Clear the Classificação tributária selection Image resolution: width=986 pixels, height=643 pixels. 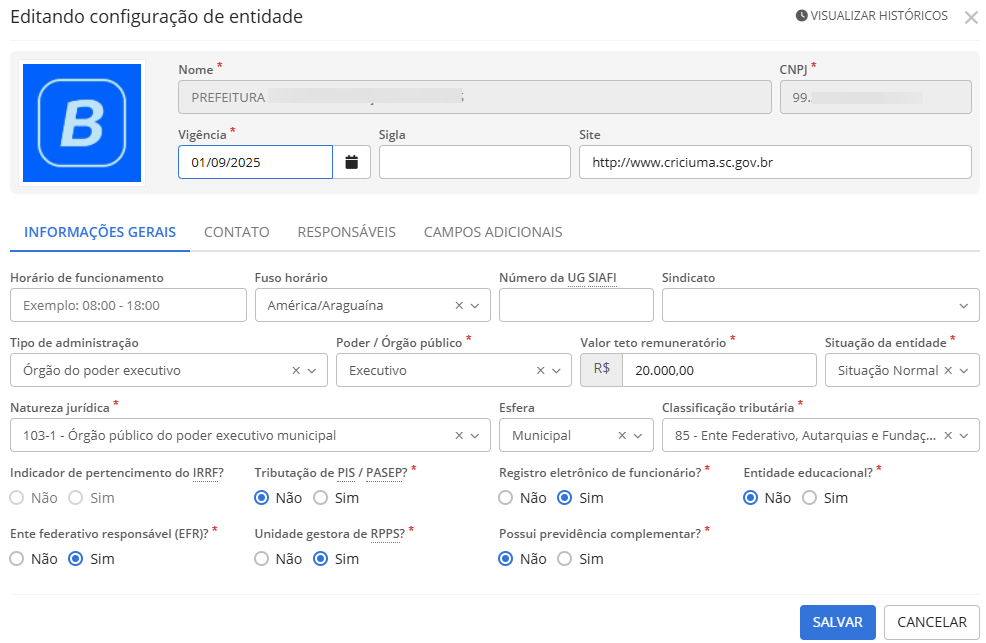click(x=948, y=436)
